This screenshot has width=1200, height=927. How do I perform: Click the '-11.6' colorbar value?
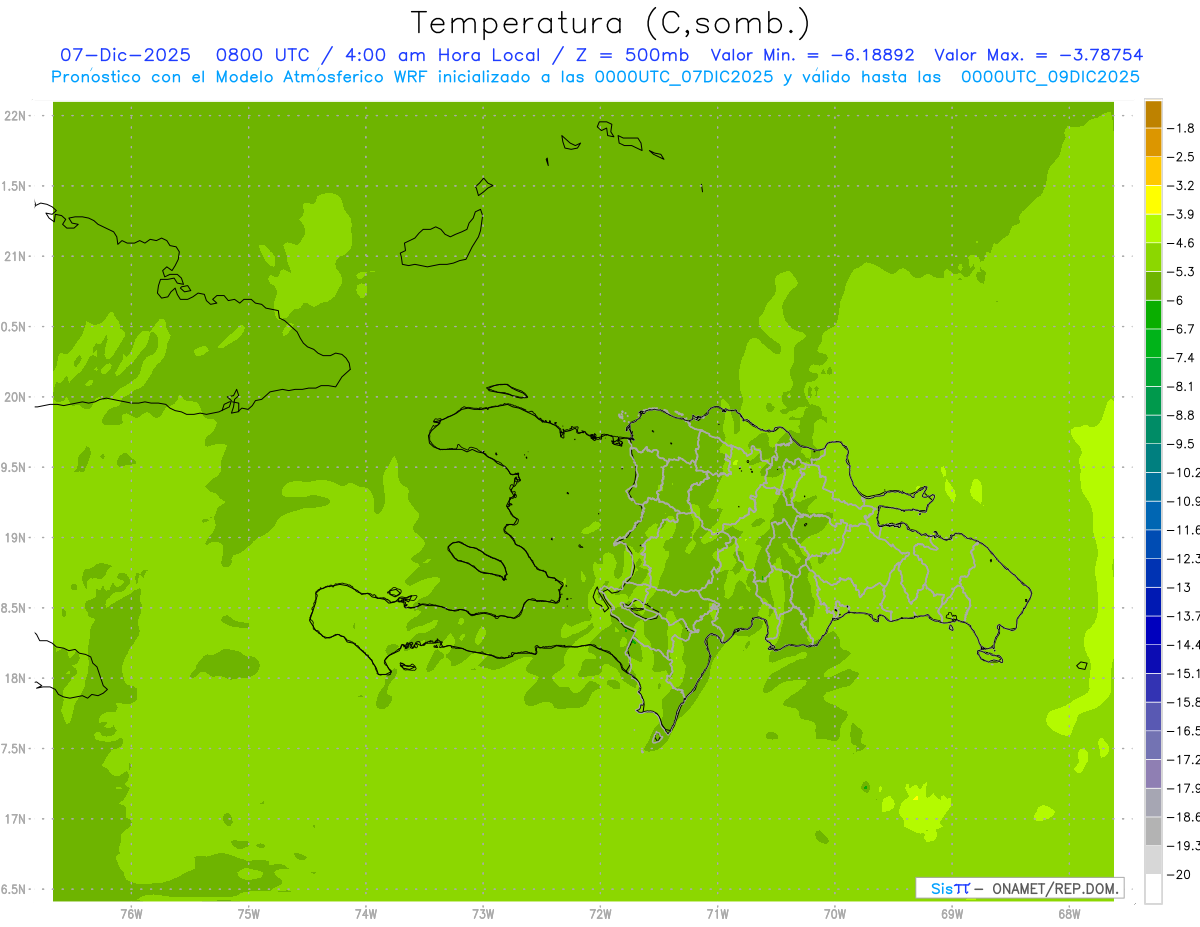pyautogui.click(x=1184, y=529)
